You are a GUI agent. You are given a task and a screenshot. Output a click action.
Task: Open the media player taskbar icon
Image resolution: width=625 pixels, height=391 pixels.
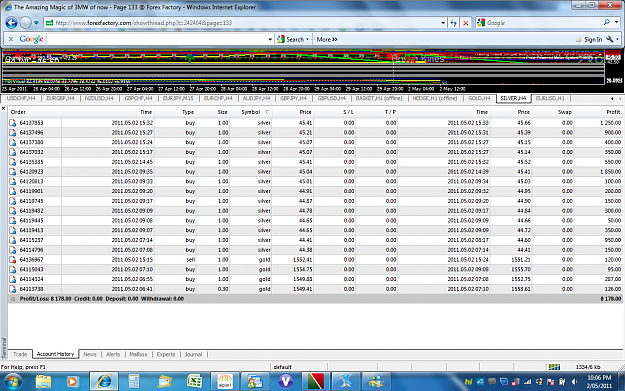[72, 382]
